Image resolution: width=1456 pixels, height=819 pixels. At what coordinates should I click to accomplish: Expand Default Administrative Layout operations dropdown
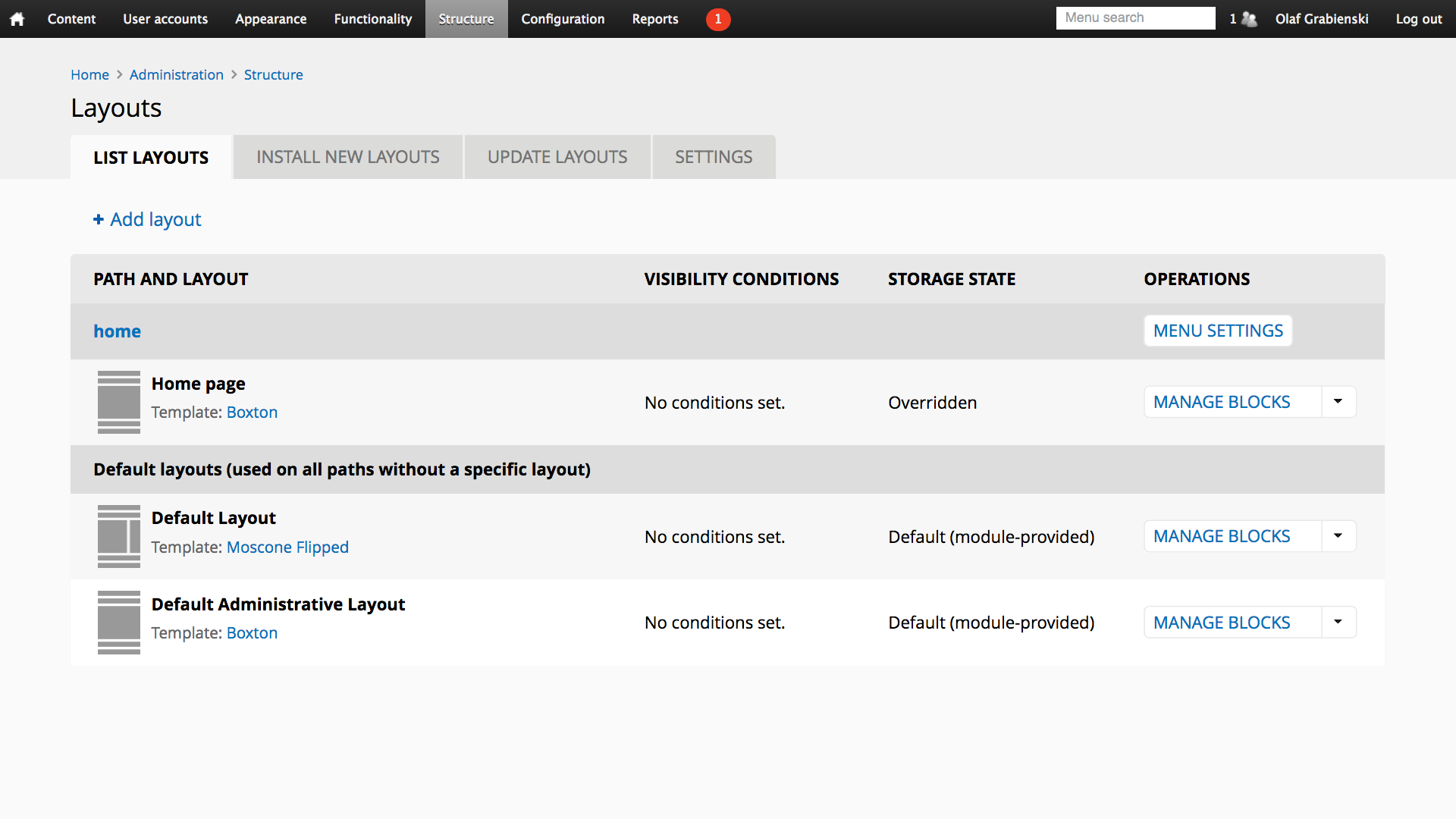[x=1338, y=623]
